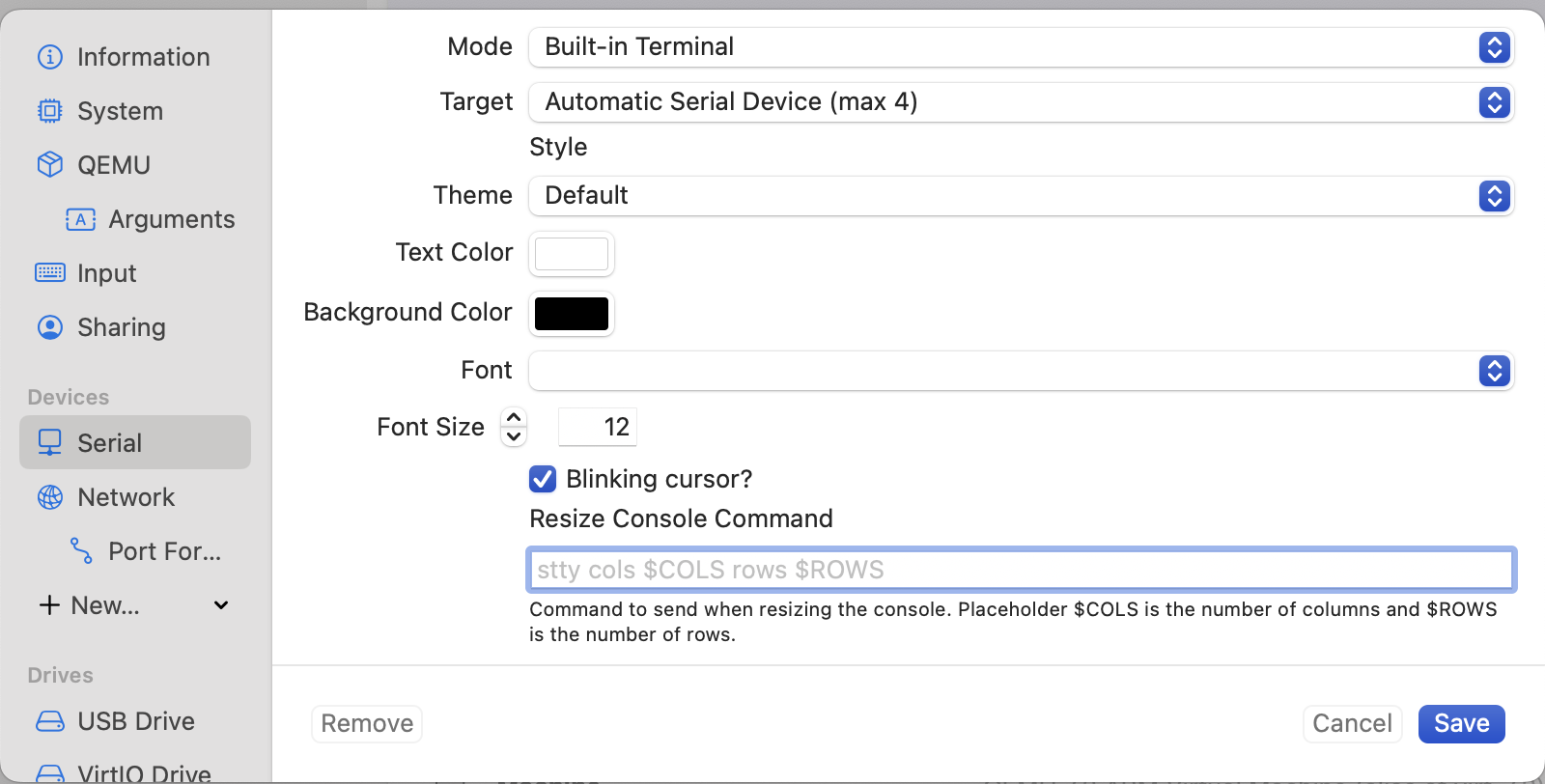Click the Network globe icon
The width and height of the screenshot is (1545, 784).
50,497
